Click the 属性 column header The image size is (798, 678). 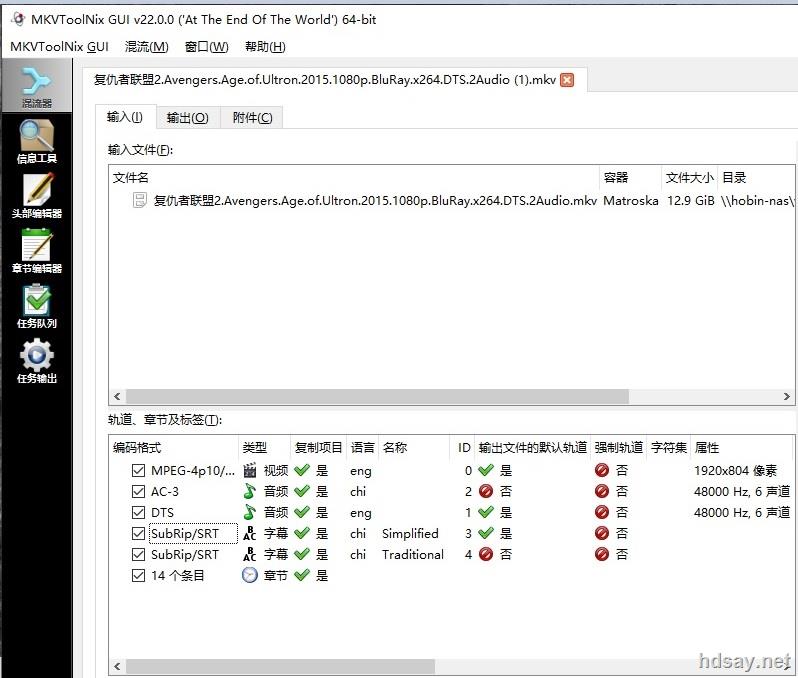pos(742,447)
